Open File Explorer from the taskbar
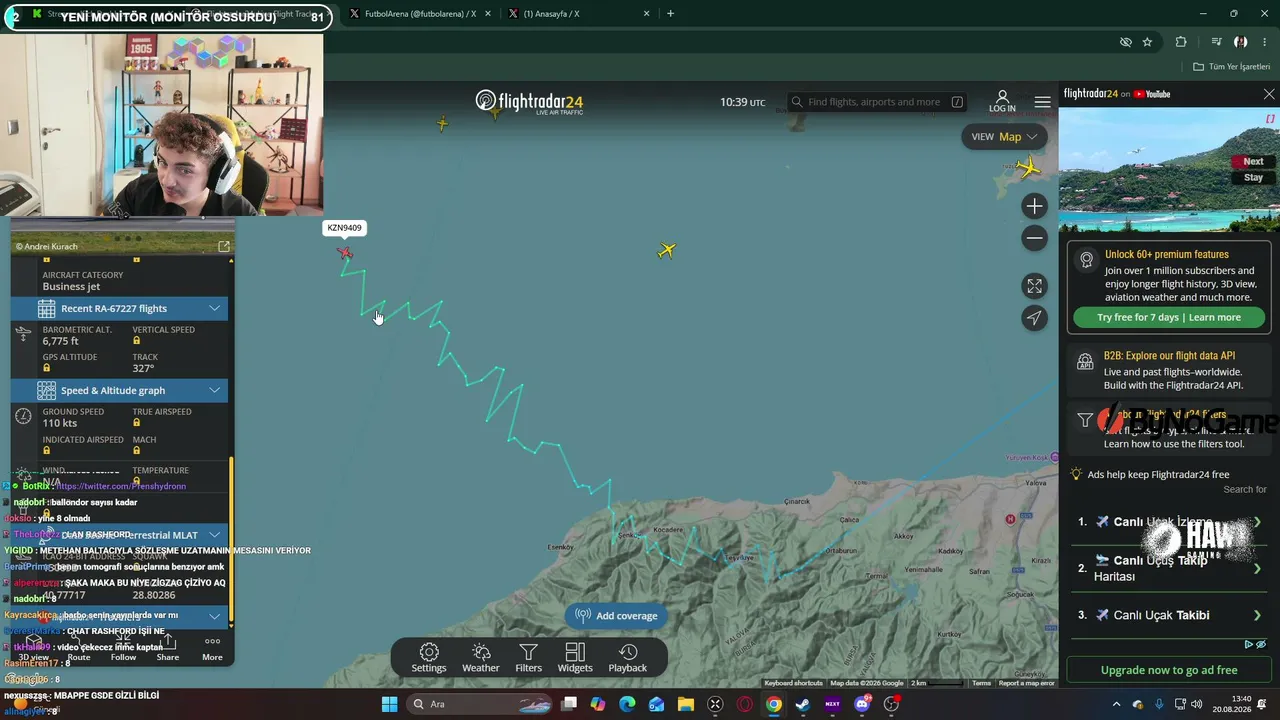Viewport: 1280px width, 720px height. coord(686,704)
